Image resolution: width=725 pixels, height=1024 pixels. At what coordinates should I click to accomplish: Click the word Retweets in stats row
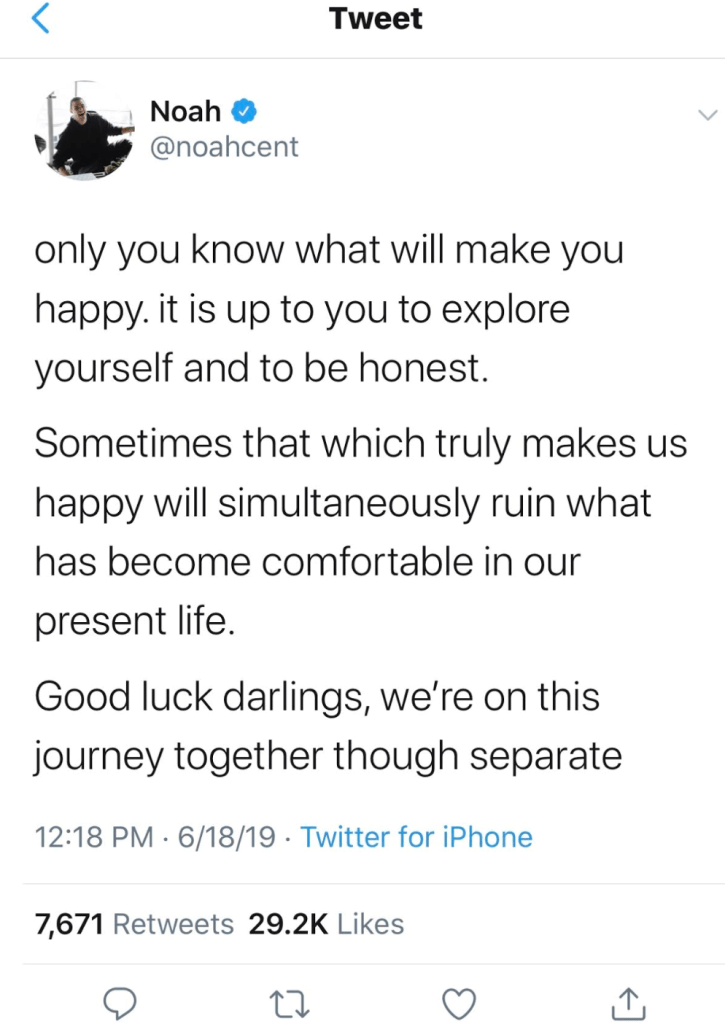pos(174,924)
